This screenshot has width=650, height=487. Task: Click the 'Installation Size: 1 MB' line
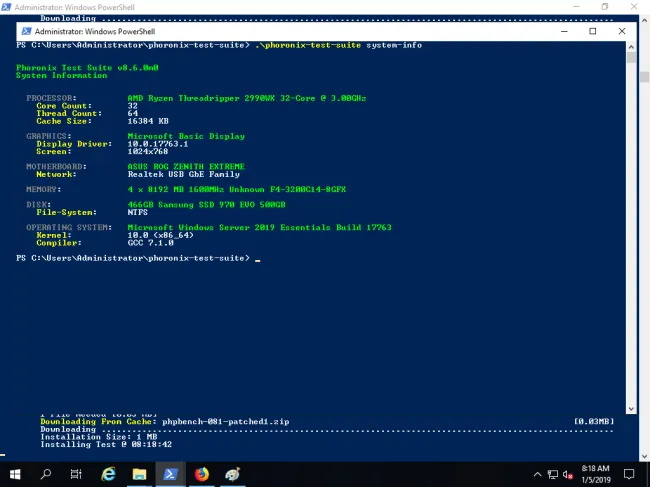(99, 437)
